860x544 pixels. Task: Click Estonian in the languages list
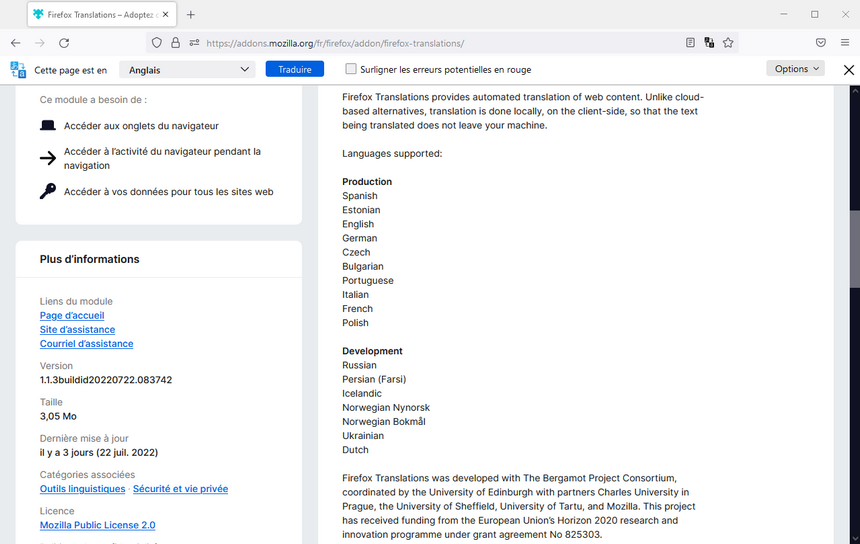[x=361, y=210]
